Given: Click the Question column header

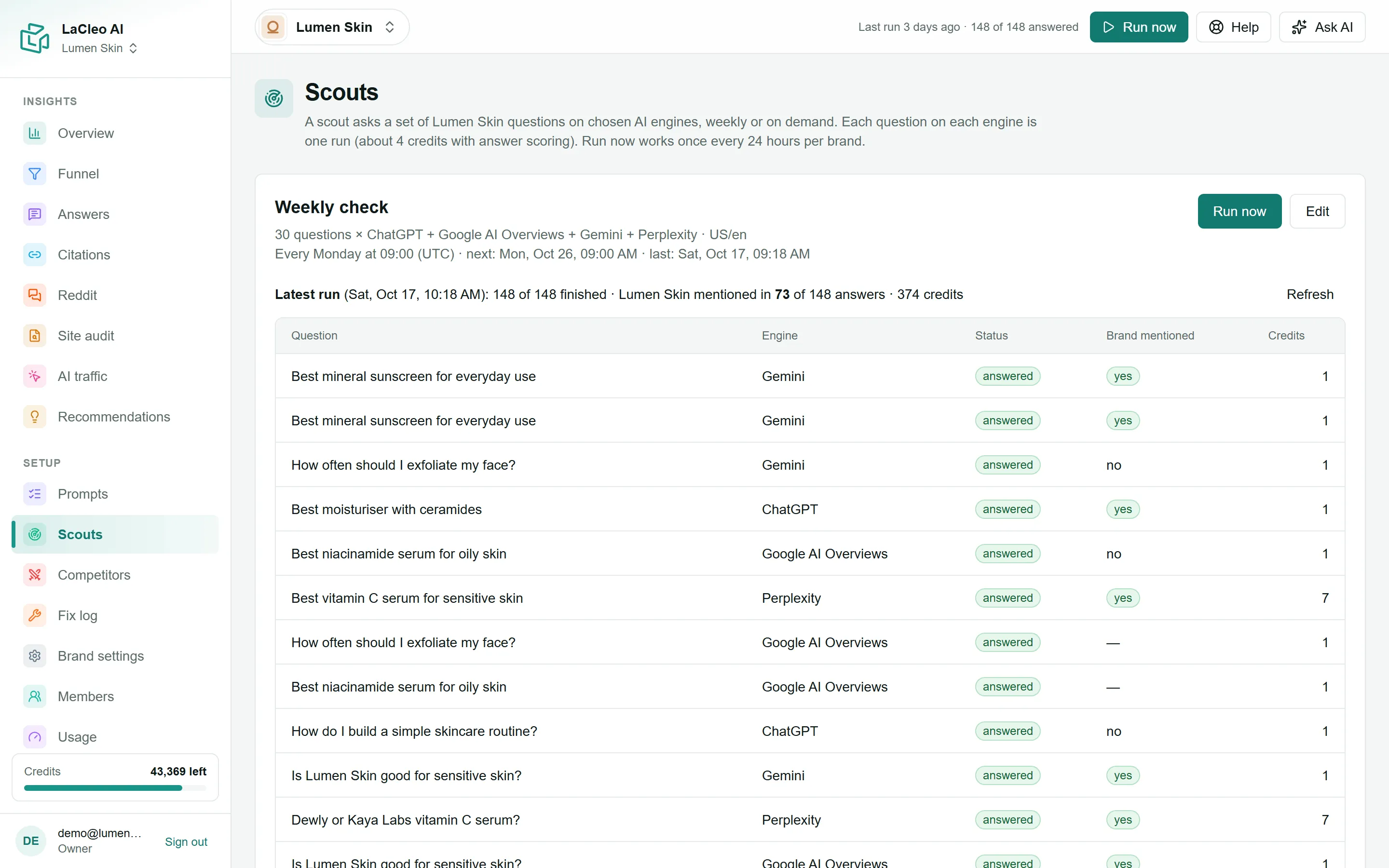Looking at the screenshot, I should point(314,336).
